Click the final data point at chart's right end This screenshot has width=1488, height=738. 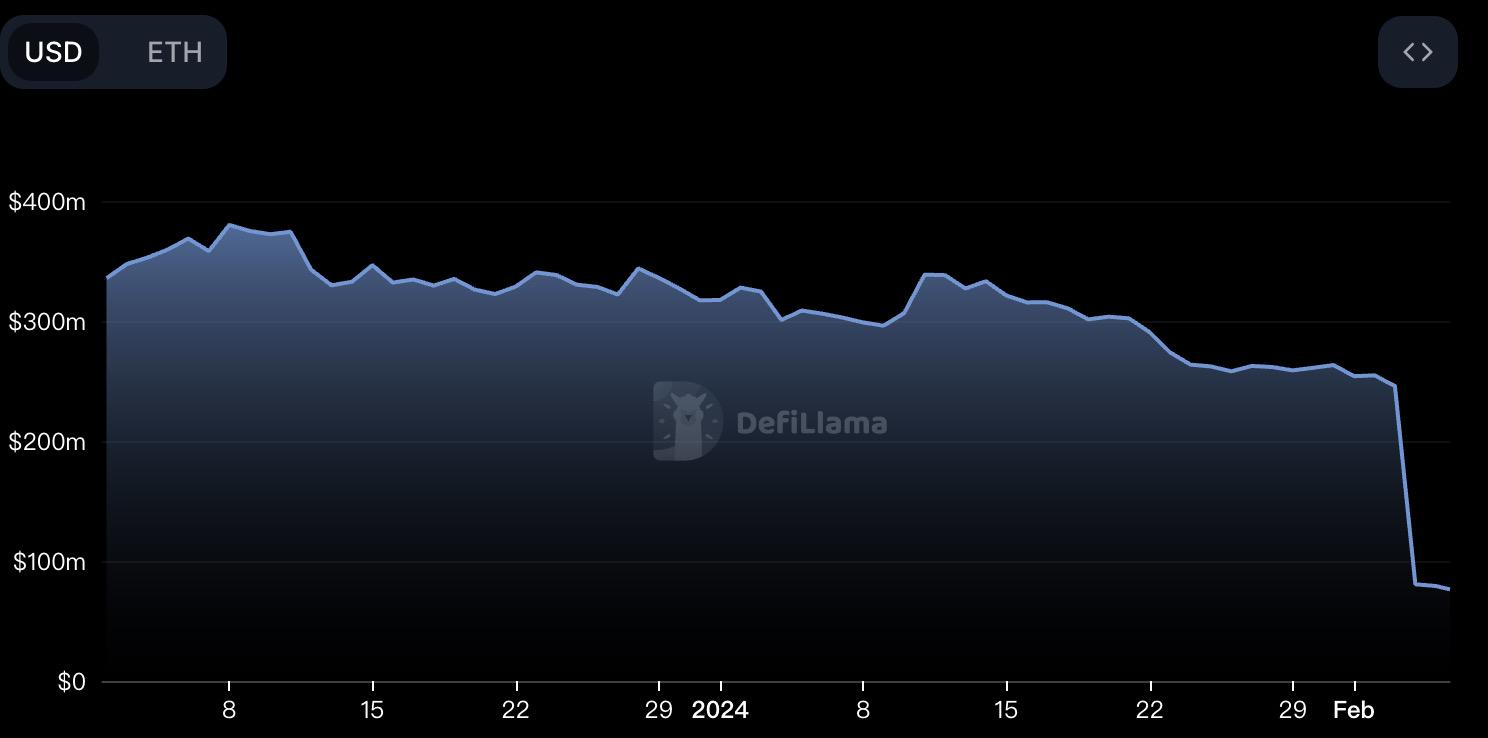tap(1448, 589)
